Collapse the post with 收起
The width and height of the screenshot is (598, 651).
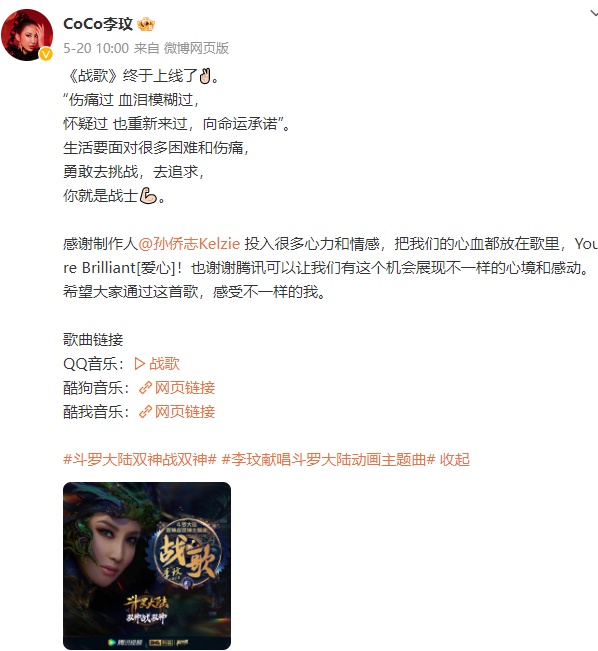tap(455, 460)
